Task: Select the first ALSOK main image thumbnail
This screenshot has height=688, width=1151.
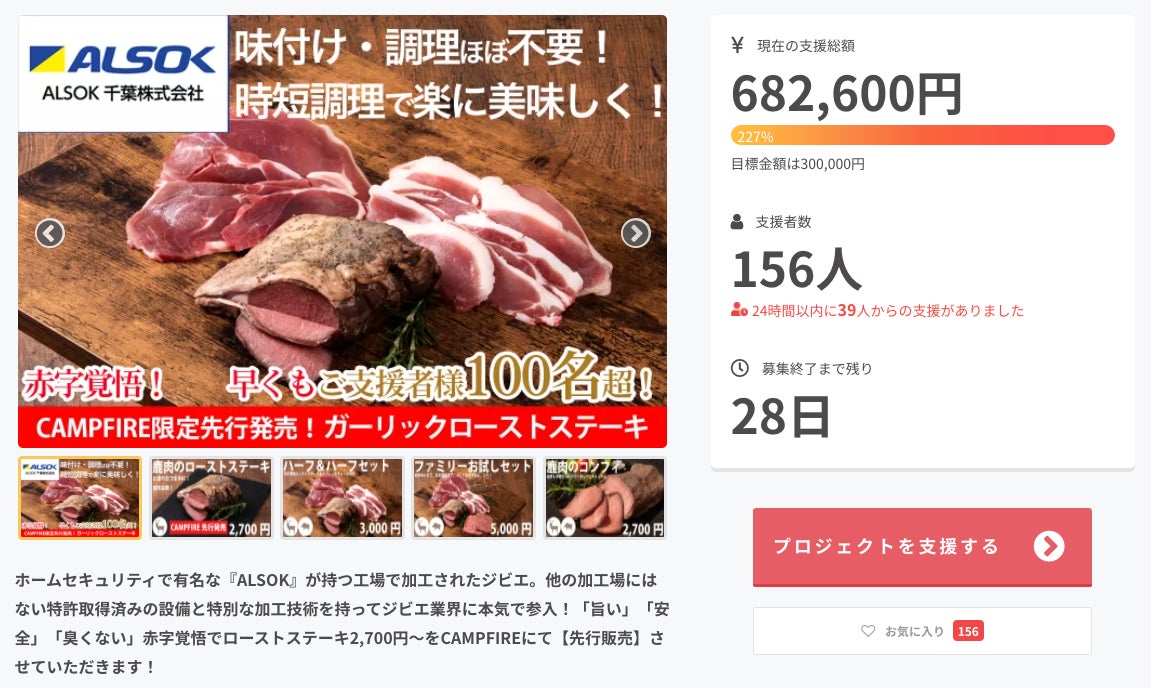Action: tap(80, 498)
